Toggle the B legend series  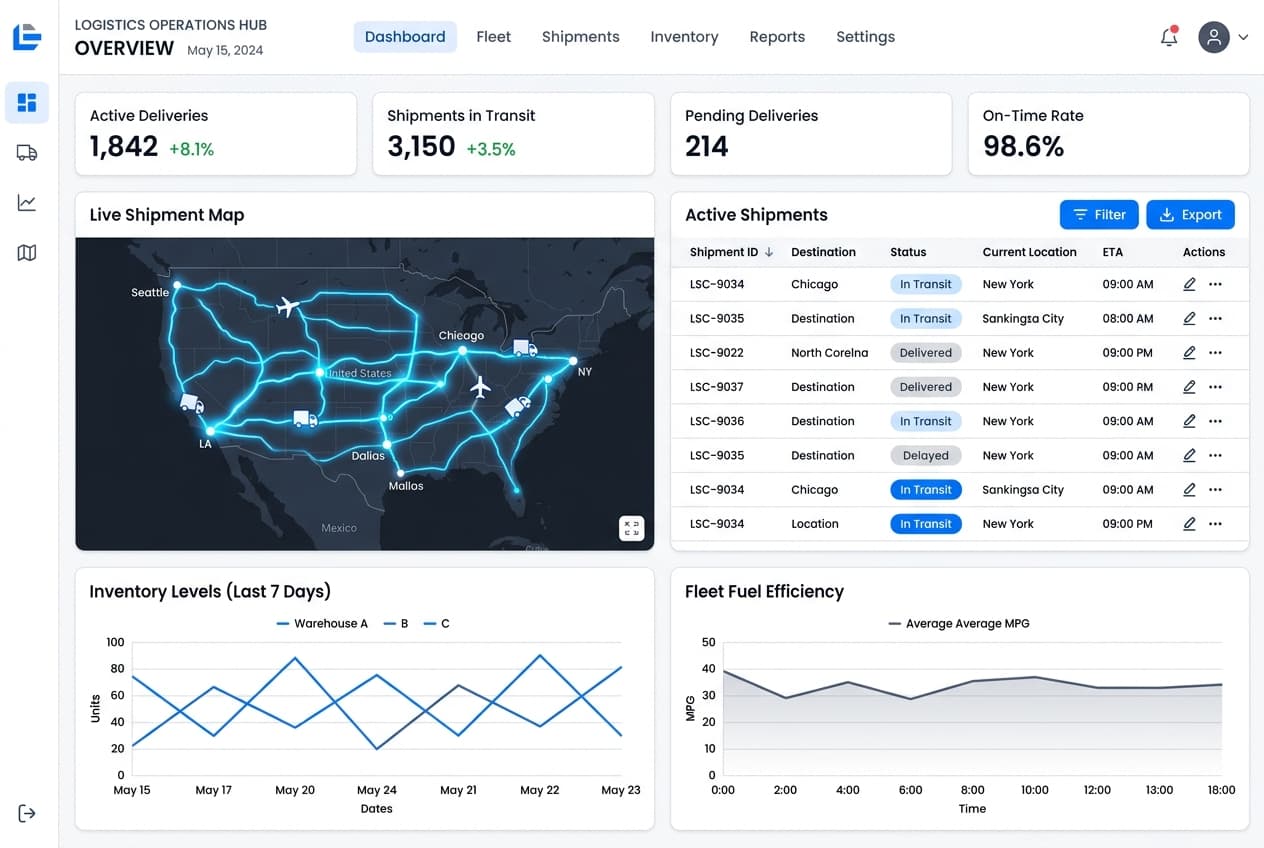(396, 623)
